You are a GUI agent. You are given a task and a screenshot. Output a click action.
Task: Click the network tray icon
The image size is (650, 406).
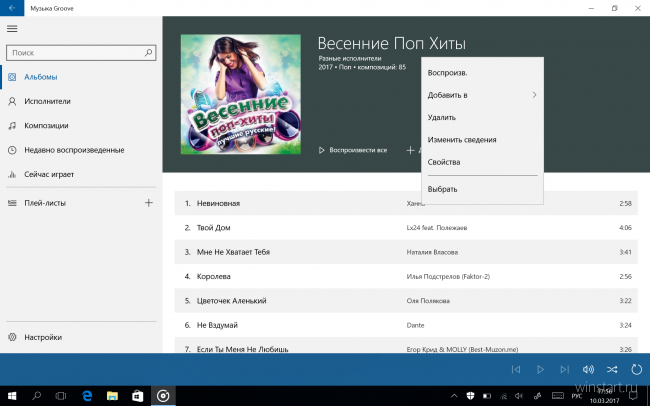503,396
